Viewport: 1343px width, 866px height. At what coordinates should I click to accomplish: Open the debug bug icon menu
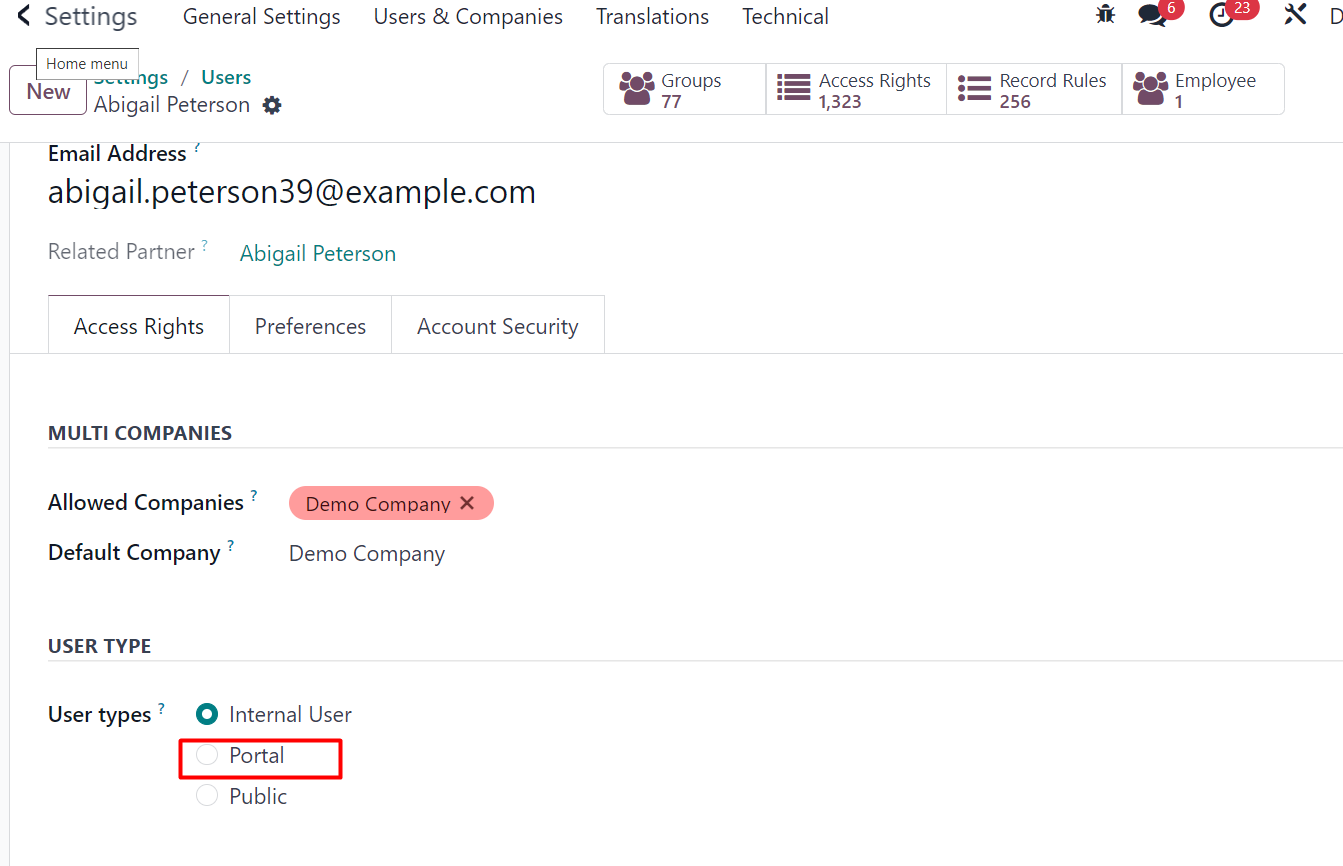pyautogui.click(x=1105, y=15)
